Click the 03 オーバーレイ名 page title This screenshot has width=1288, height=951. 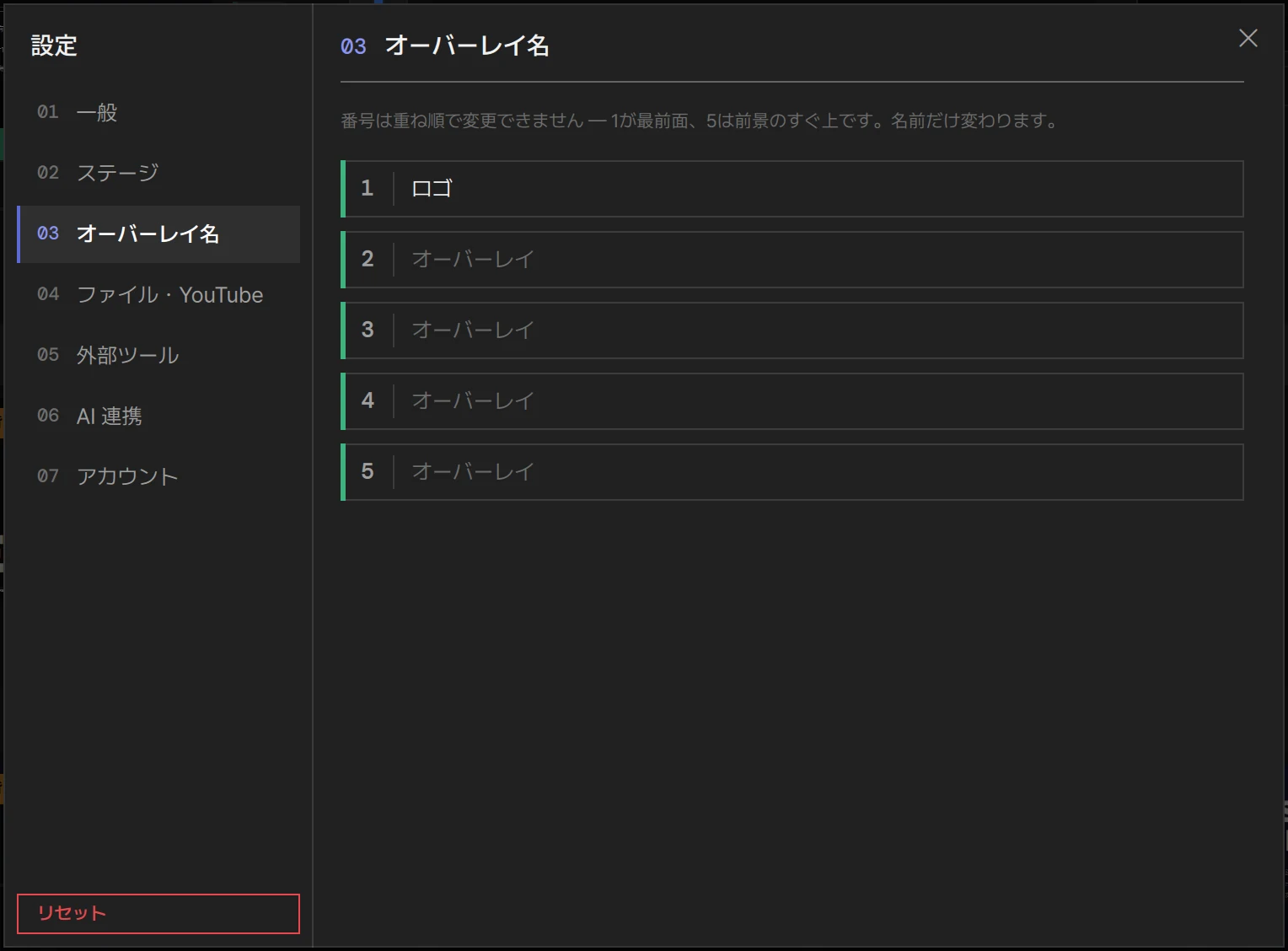point(445,46)
